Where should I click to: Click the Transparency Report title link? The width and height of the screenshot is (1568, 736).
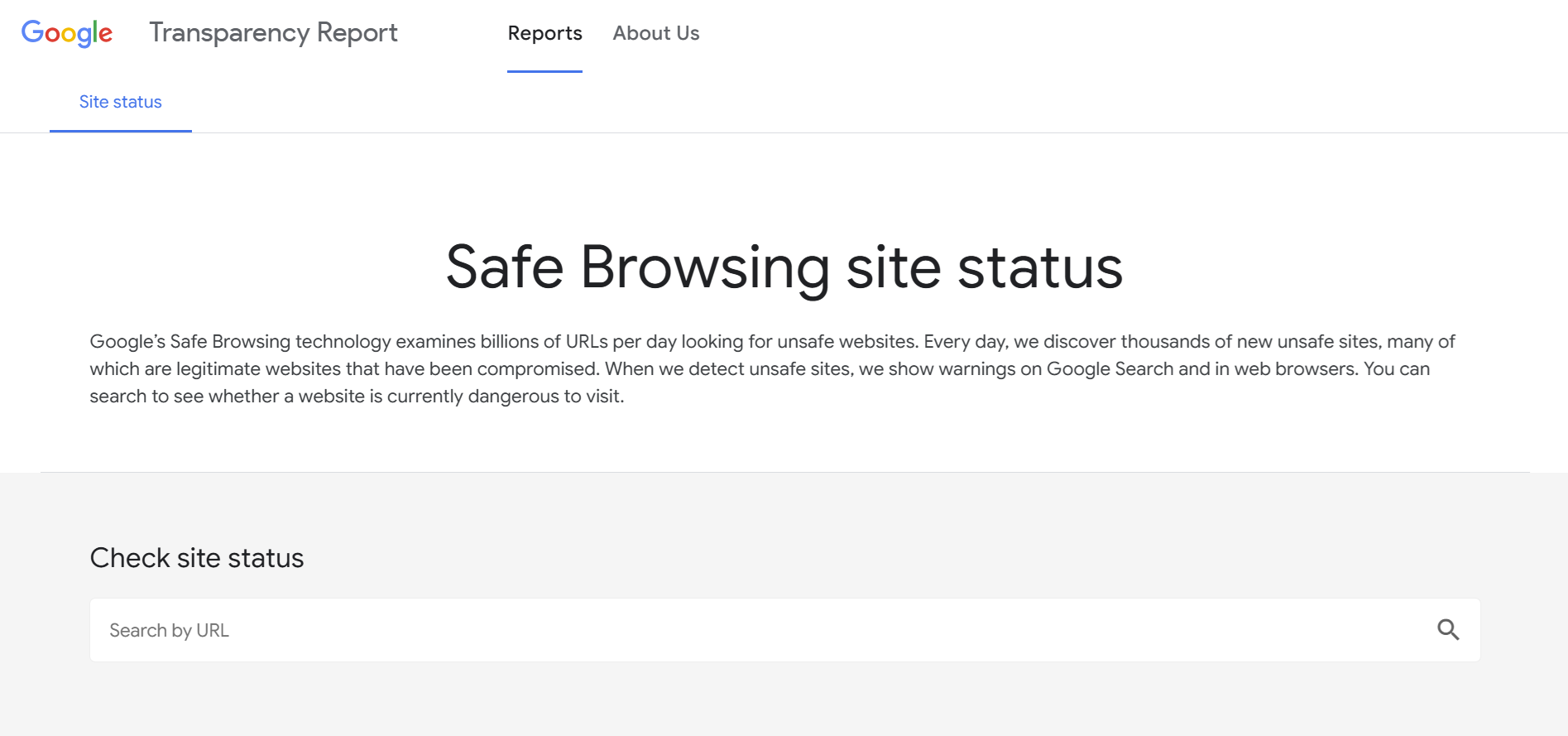273,33
